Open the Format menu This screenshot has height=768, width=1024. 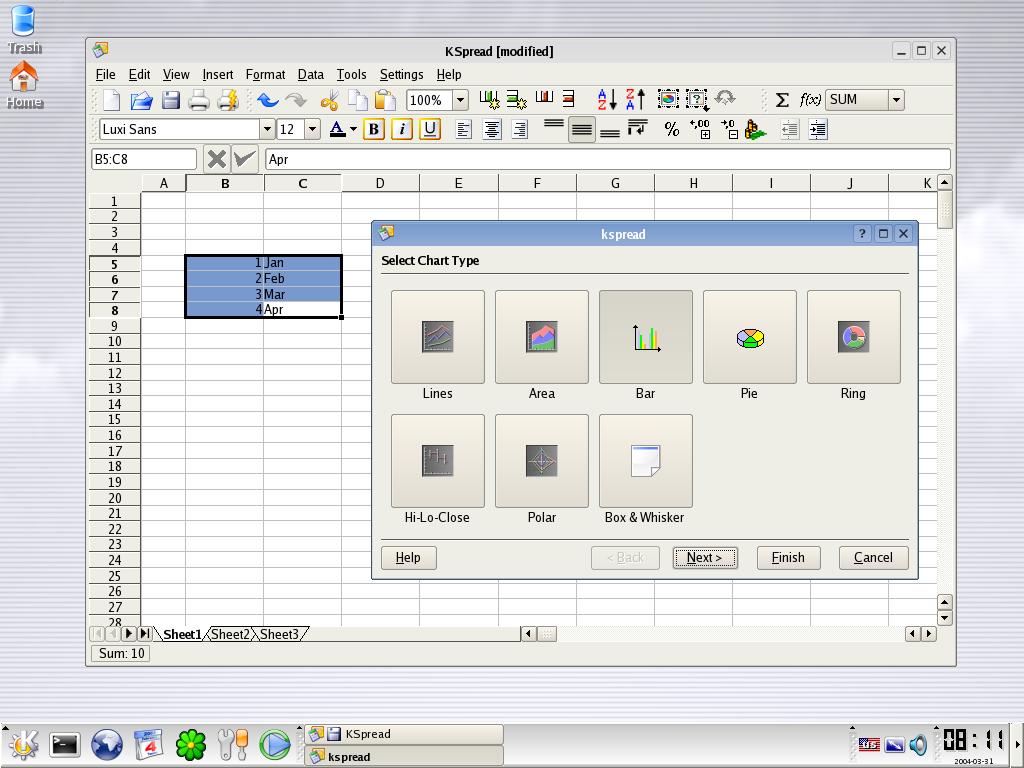coord(265,74)
